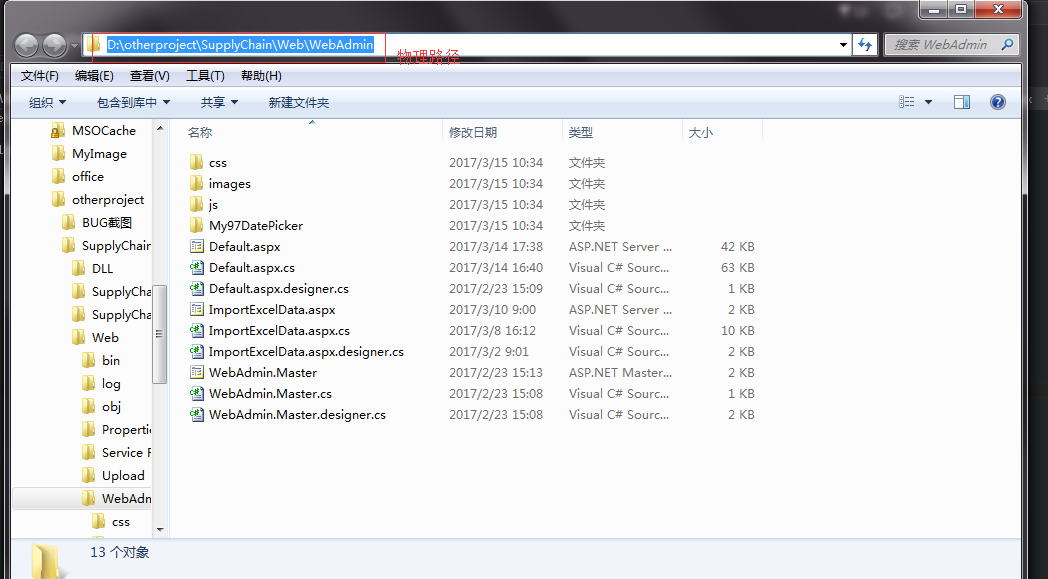Click the Back navigation arrow
Screen dimensions: 1048x579
[27, 45]
